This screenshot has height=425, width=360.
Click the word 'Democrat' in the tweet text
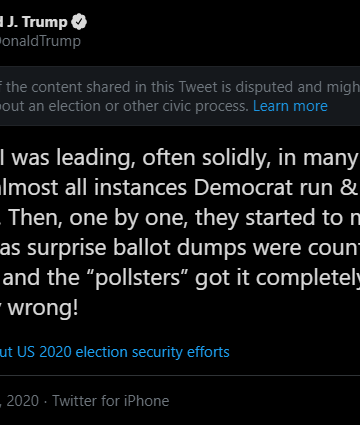(244, 187)
